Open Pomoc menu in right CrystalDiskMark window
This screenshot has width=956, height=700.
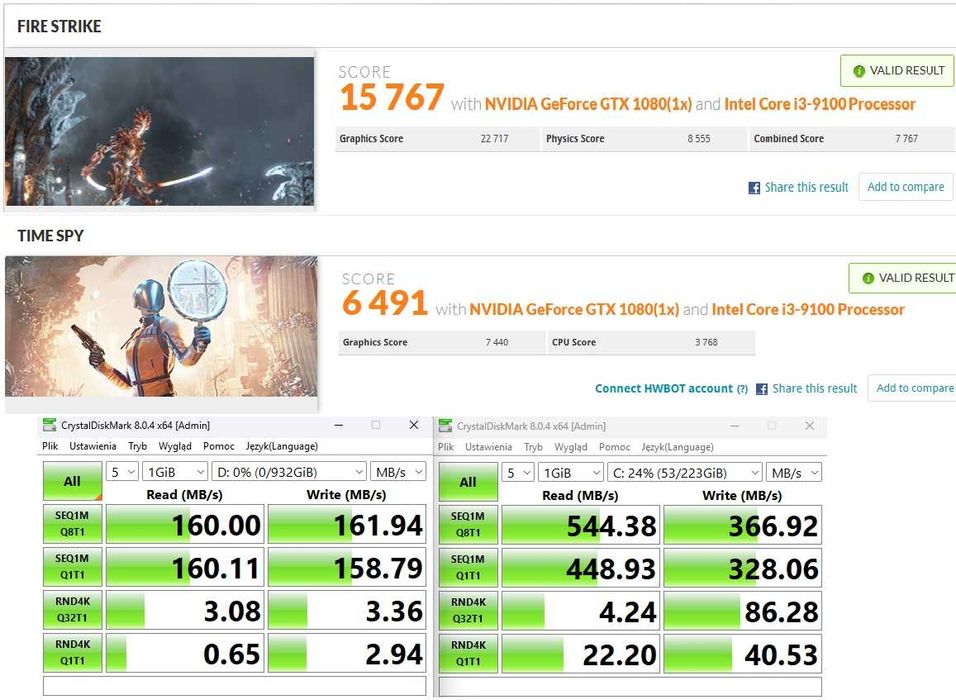(615, 446)
